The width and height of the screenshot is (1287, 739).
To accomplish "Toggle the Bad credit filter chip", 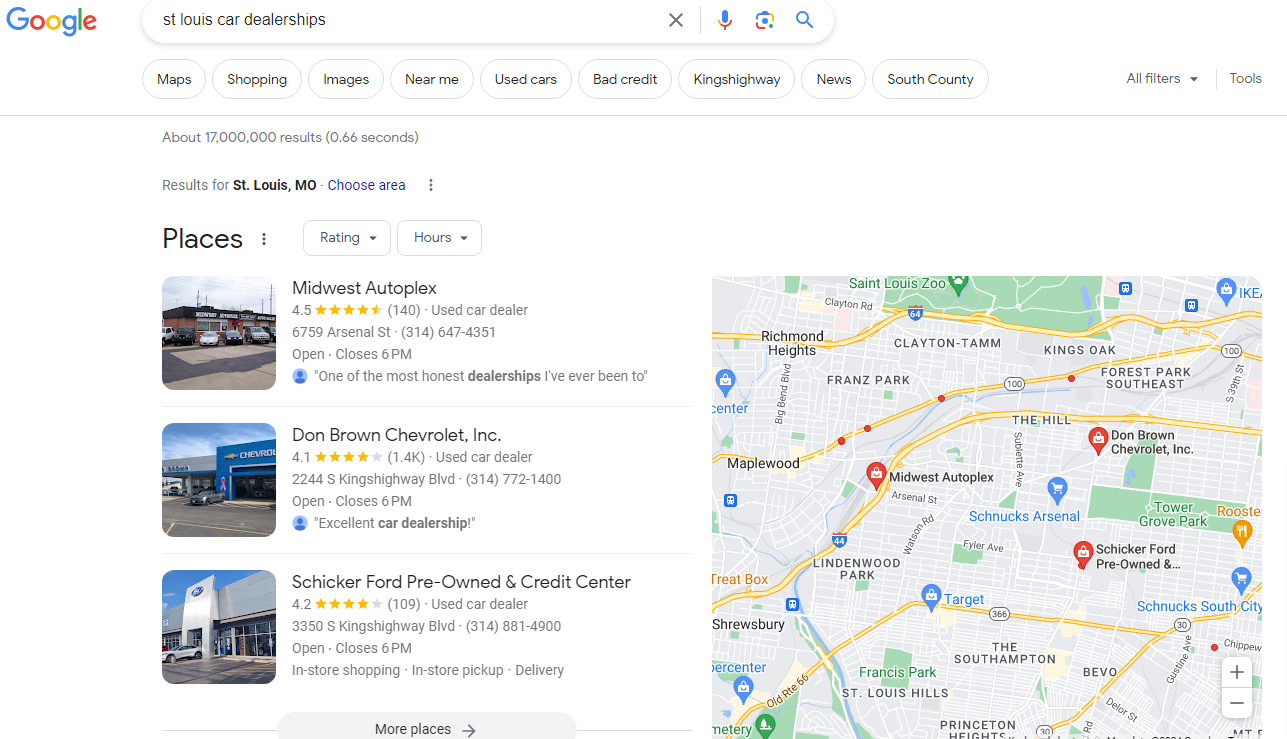I will coord(624,78).
